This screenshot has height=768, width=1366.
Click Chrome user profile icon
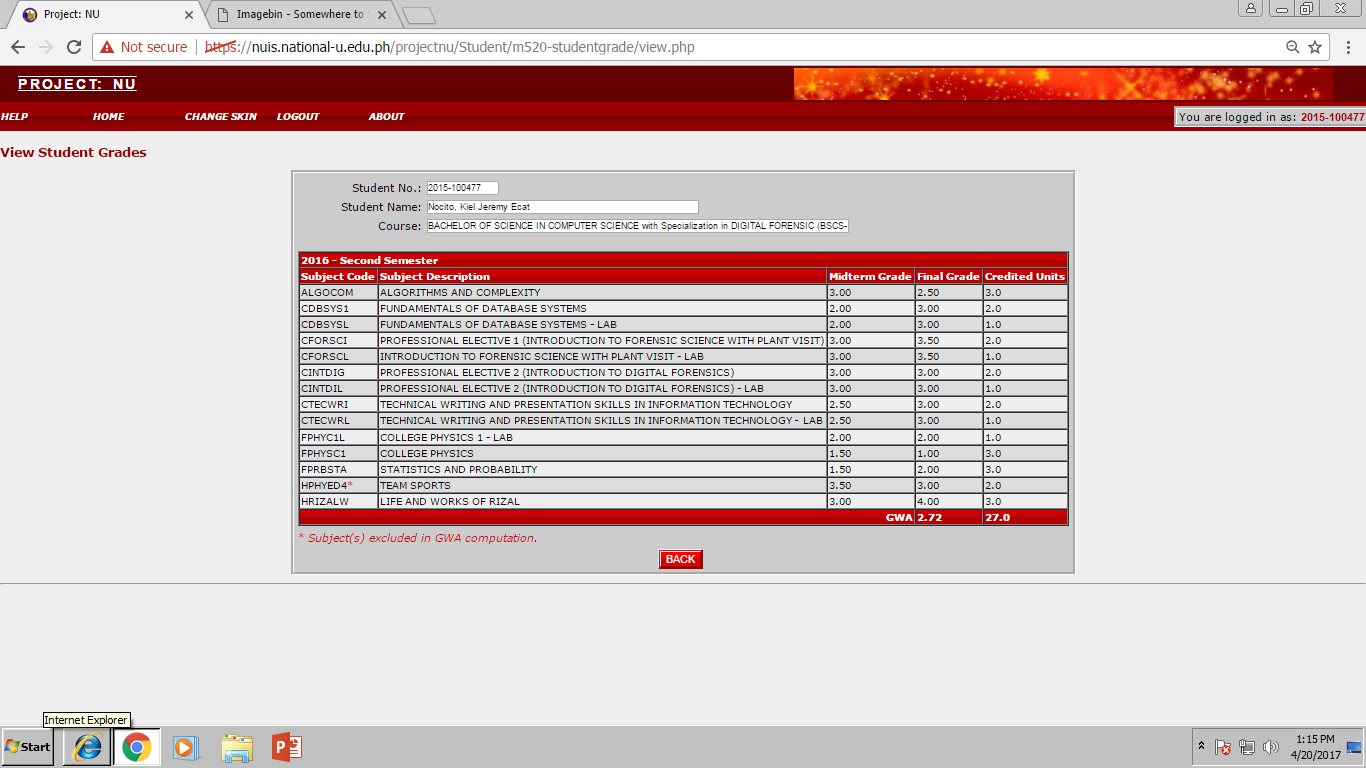click(1251, 8)
